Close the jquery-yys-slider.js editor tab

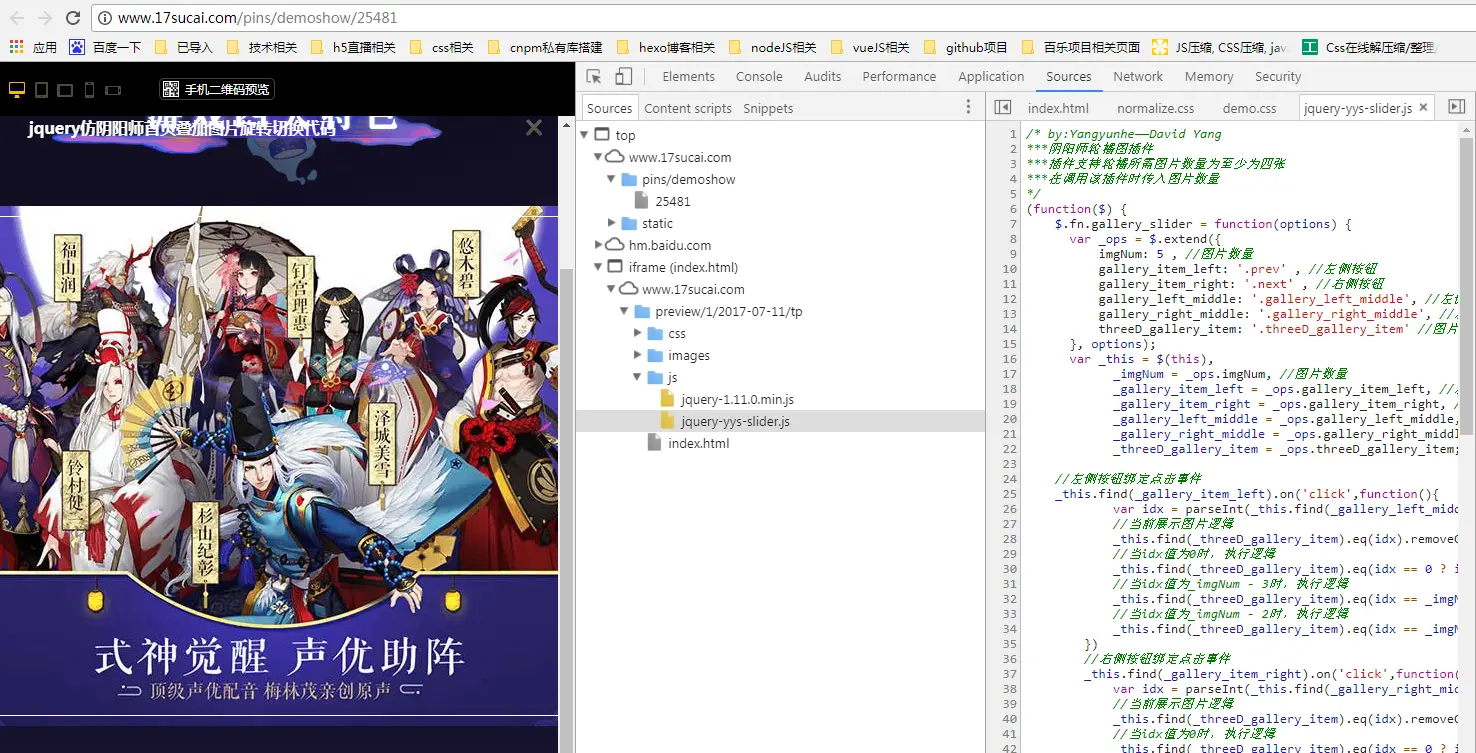pyautogui.click(x=1423, y=107)
